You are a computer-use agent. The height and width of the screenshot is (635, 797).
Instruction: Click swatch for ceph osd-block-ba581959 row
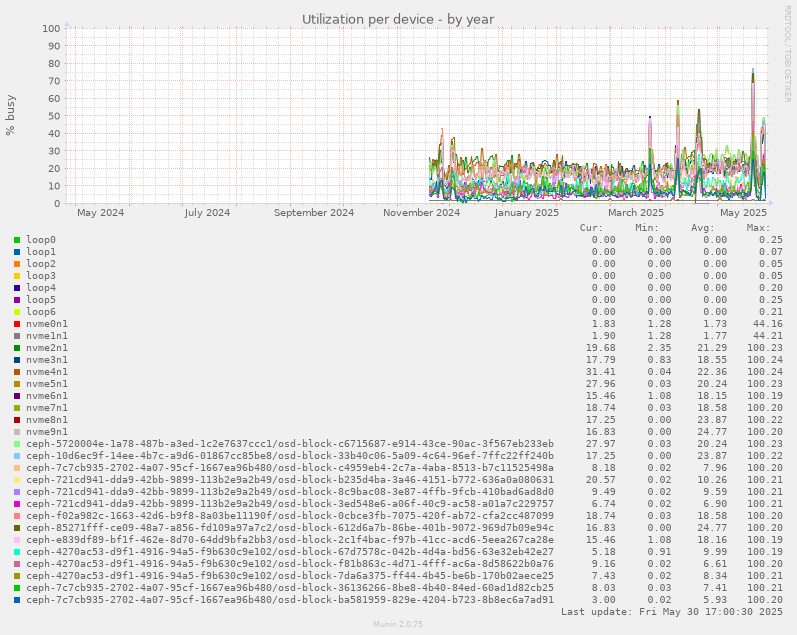[x=17, y=600]
